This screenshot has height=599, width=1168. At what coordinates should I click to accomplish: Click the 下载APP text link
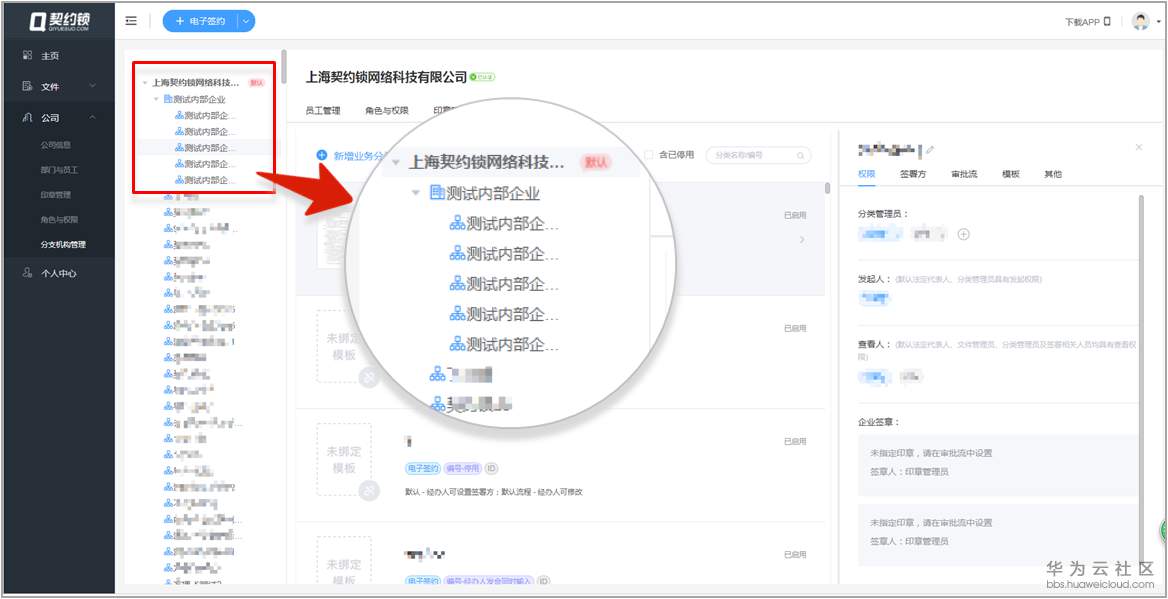[1082, 22]
